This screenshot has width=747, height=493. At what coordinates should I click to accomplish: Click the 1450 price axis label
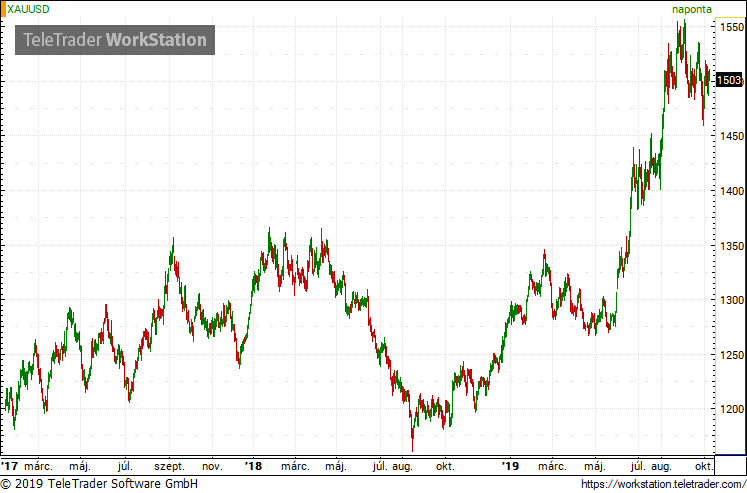[732, 136]
